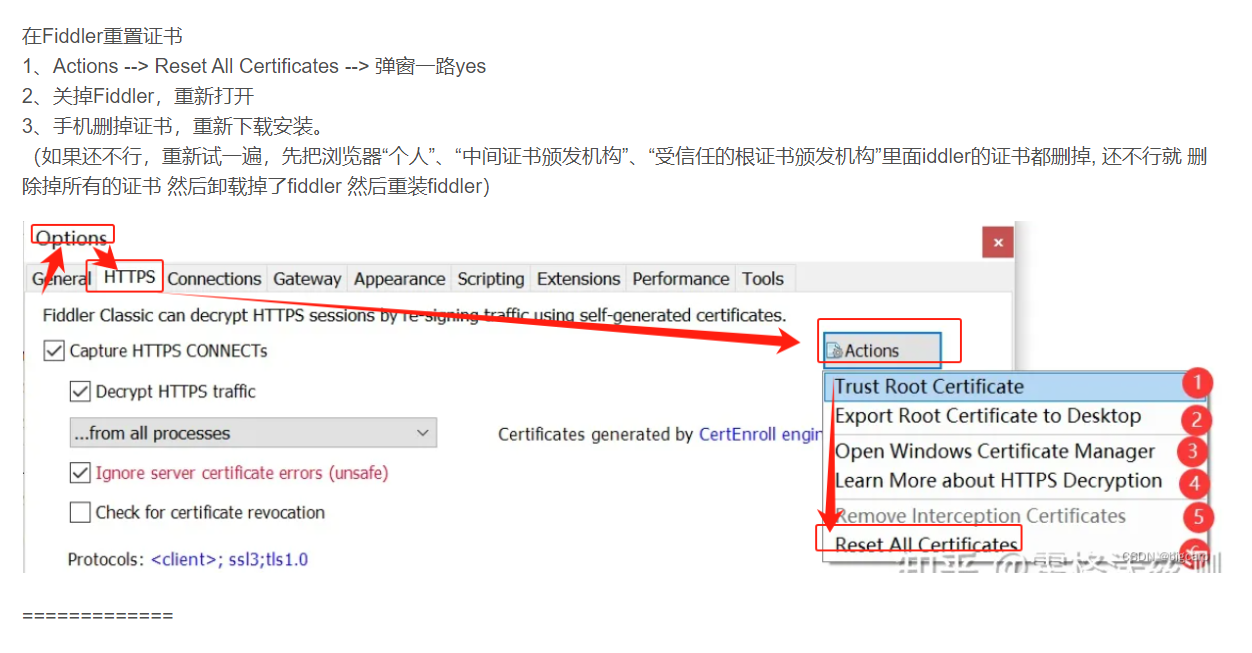Click the Protocols: label text

click(x=106, y=560)
